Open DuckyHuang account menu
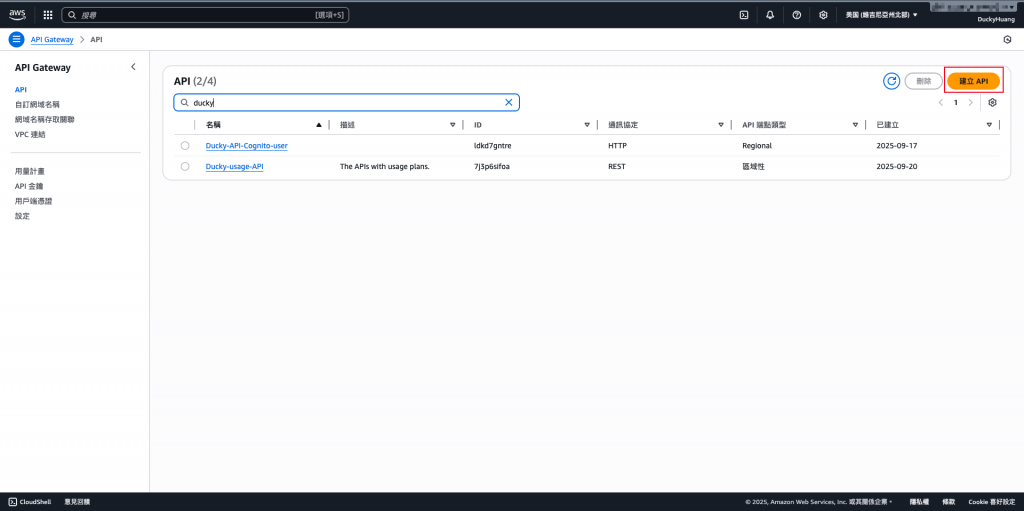Screen dimensions: 1024x511 995,20
